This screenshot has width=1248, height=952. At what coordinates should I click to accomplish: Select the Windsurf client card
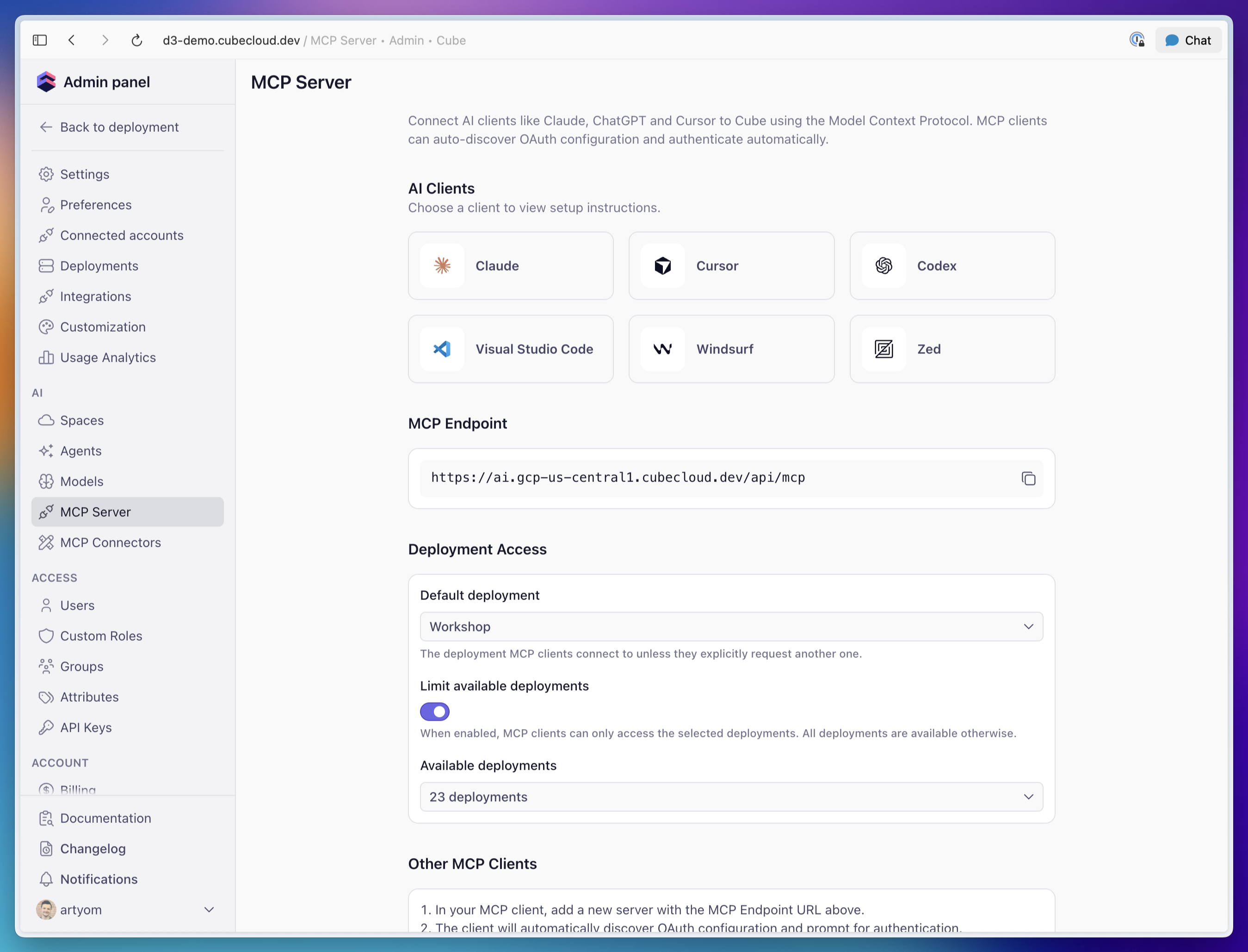[x=731, y=349]
